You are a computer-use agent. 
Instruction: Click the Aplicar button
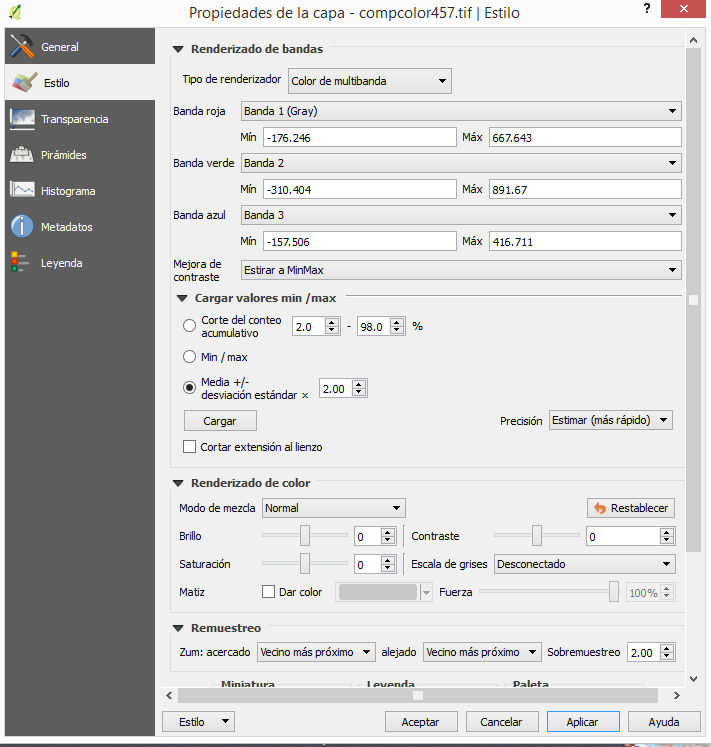pos(583,722)
